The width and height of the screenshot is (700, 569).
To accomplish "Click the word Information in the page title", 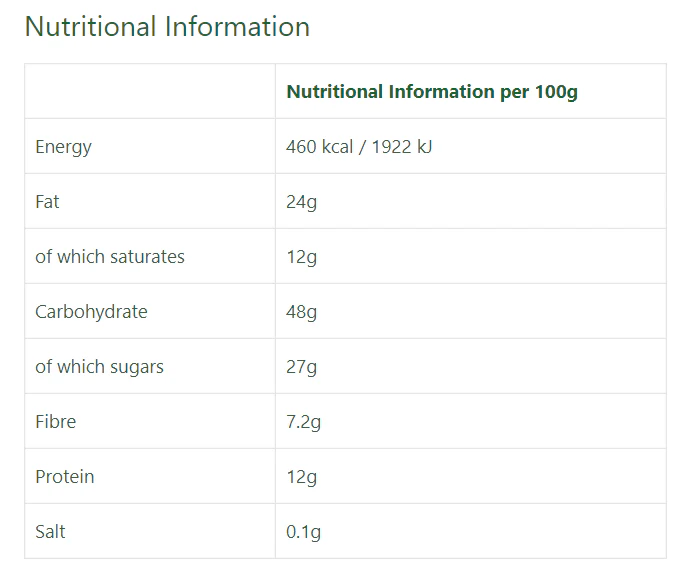I will tap(237, 26).
